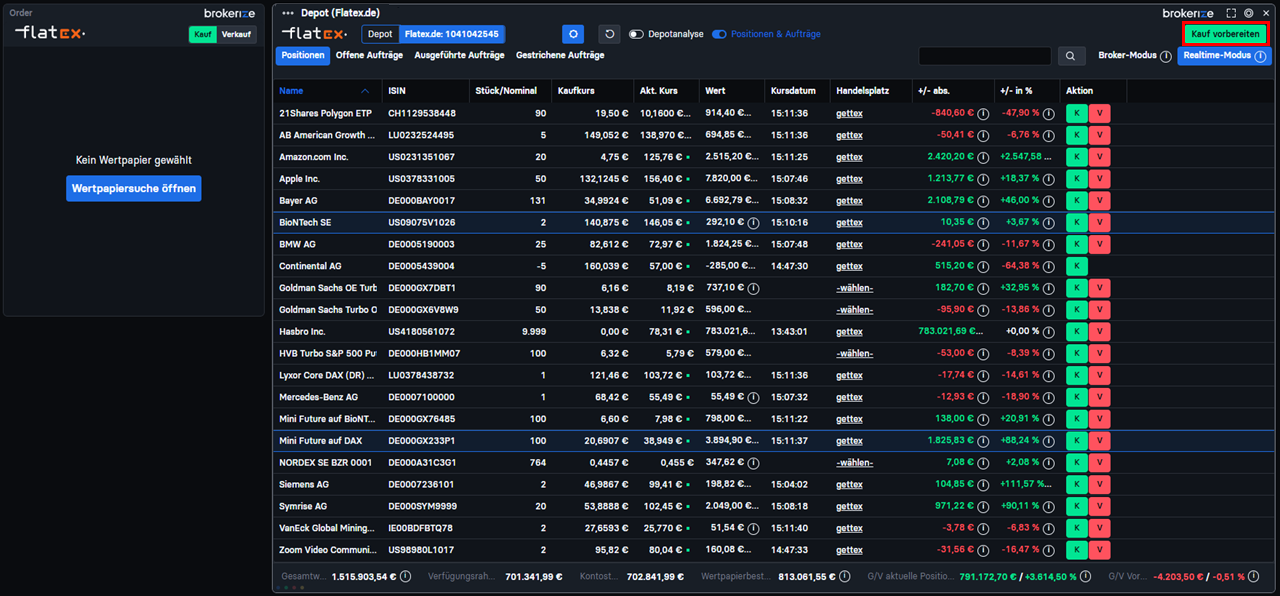
Task: Switch to the Ausgeführte Aufträge tab
Action: tap(460, 56)
